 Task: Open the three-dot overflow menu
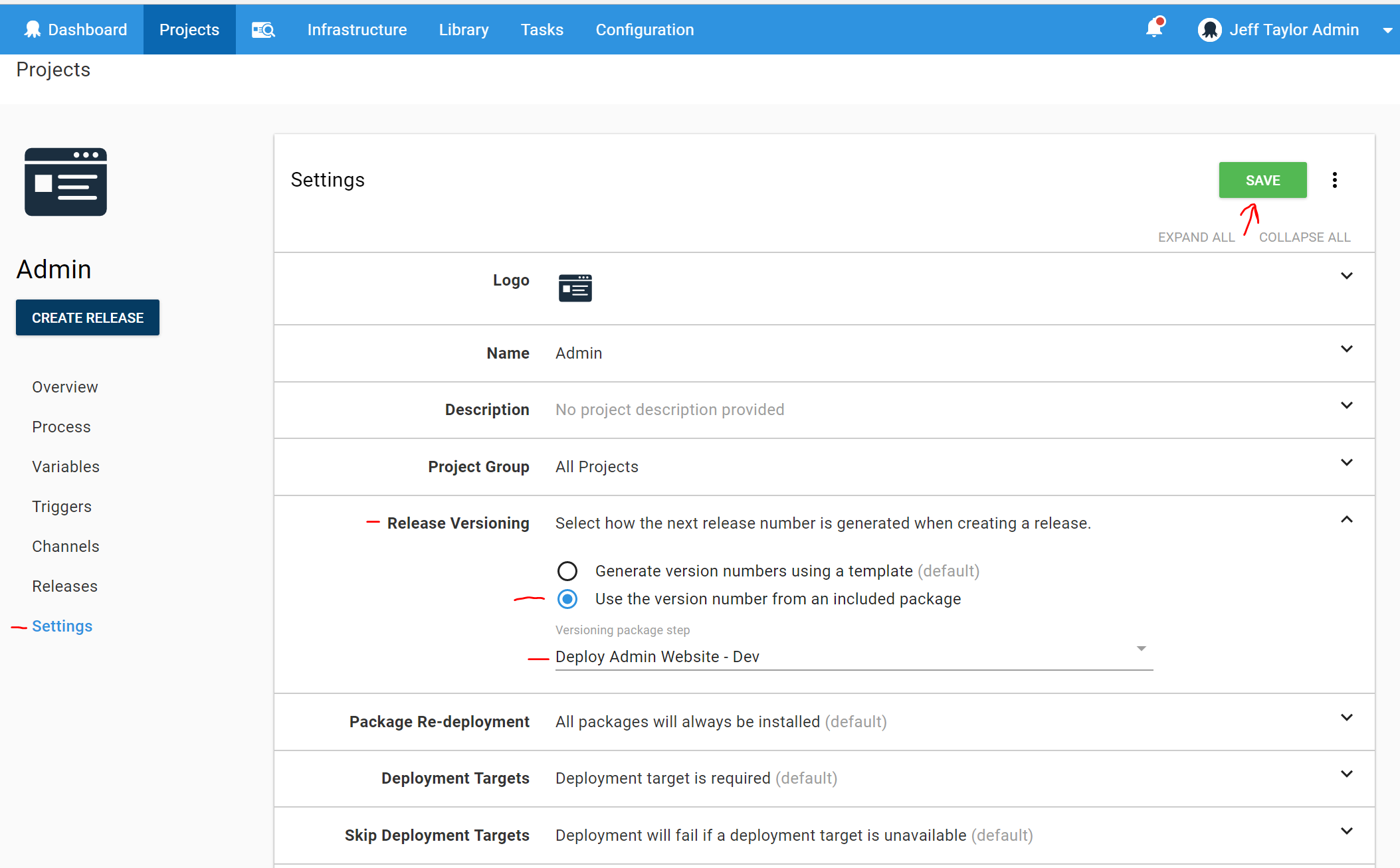(x=1334, y=180)
